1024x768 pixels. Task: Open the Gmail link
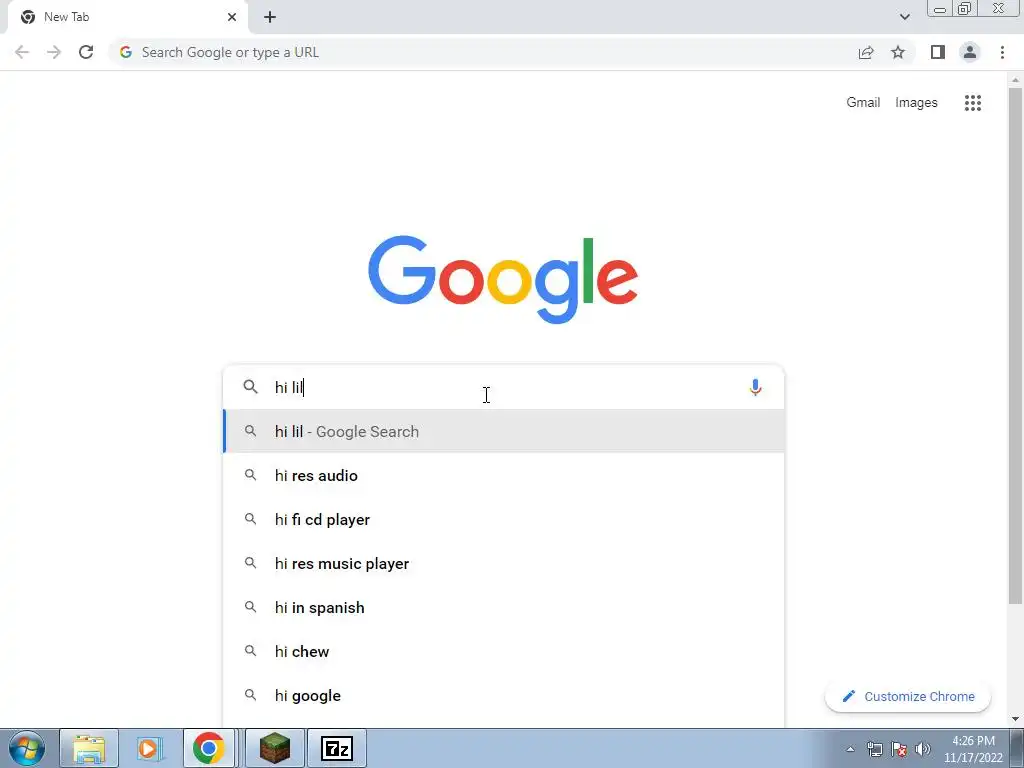click(863, 103)
